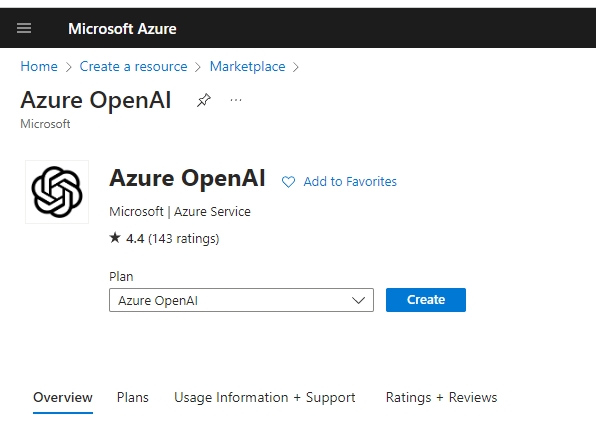The width and height of the screenshot is (596, 432).
Task: Click the heart favorites icon
Action: coord(288,182)
